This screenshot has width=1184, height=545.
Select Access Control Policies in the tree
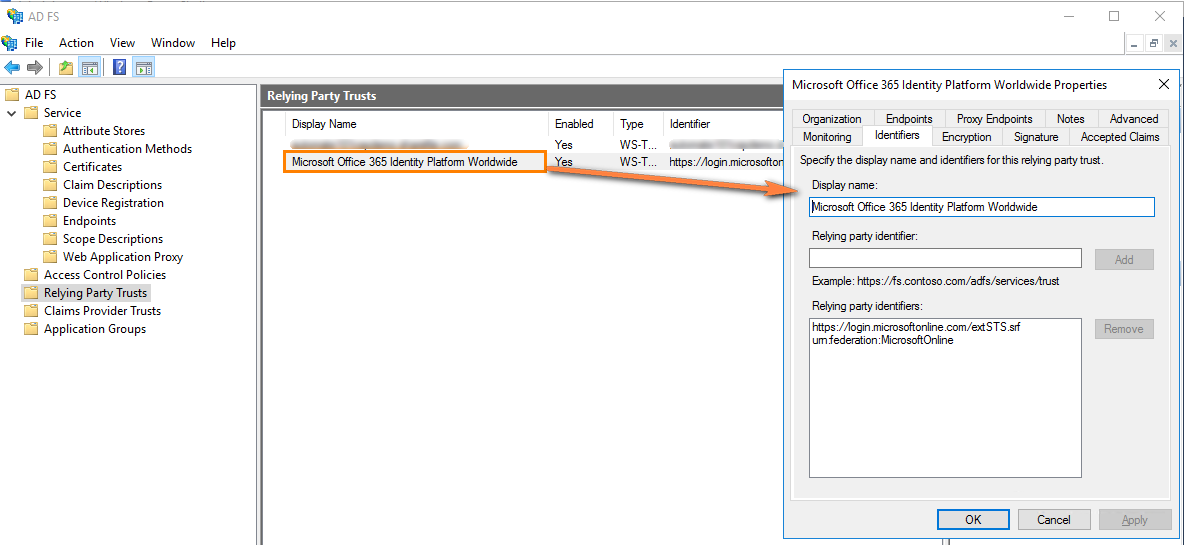(x=105, y=275)
